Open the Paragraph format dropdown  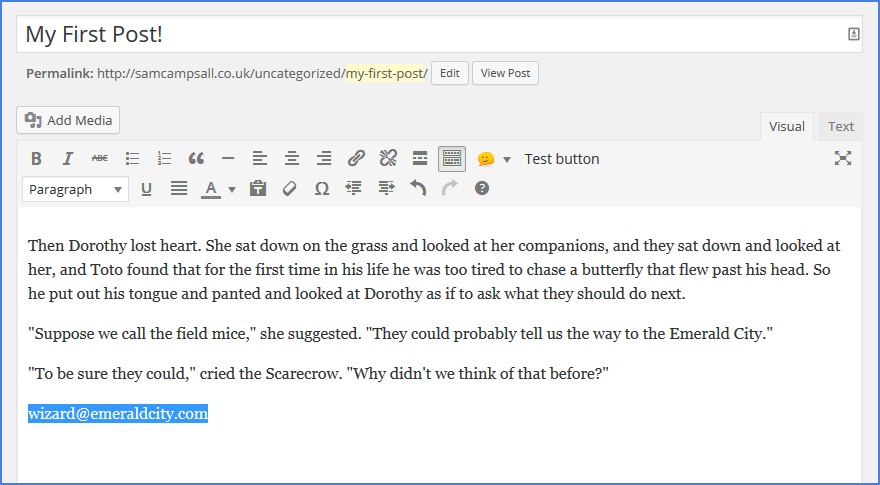(76, 189)
